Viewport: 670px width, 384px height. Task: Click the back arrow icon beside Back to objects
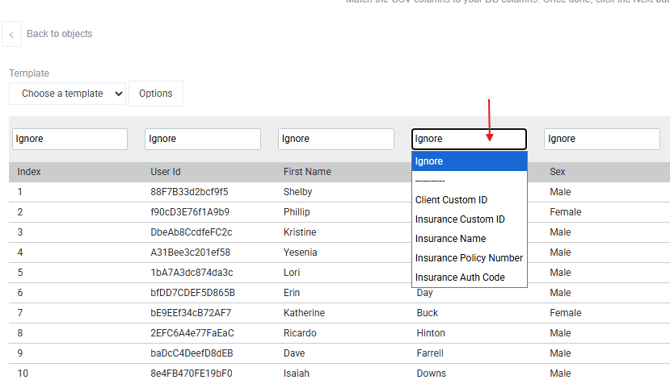tap(12, 34)
